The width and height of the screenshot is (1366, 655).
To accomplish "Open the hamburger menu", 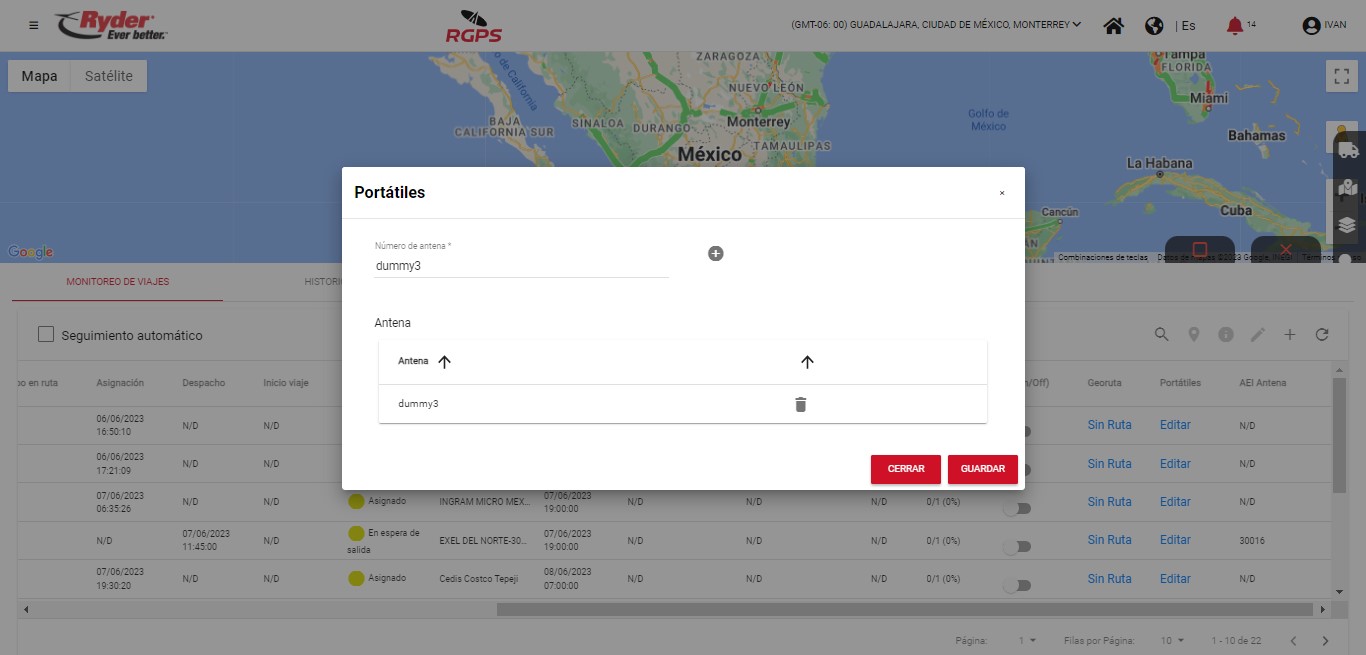I will [x=34, y=26].
